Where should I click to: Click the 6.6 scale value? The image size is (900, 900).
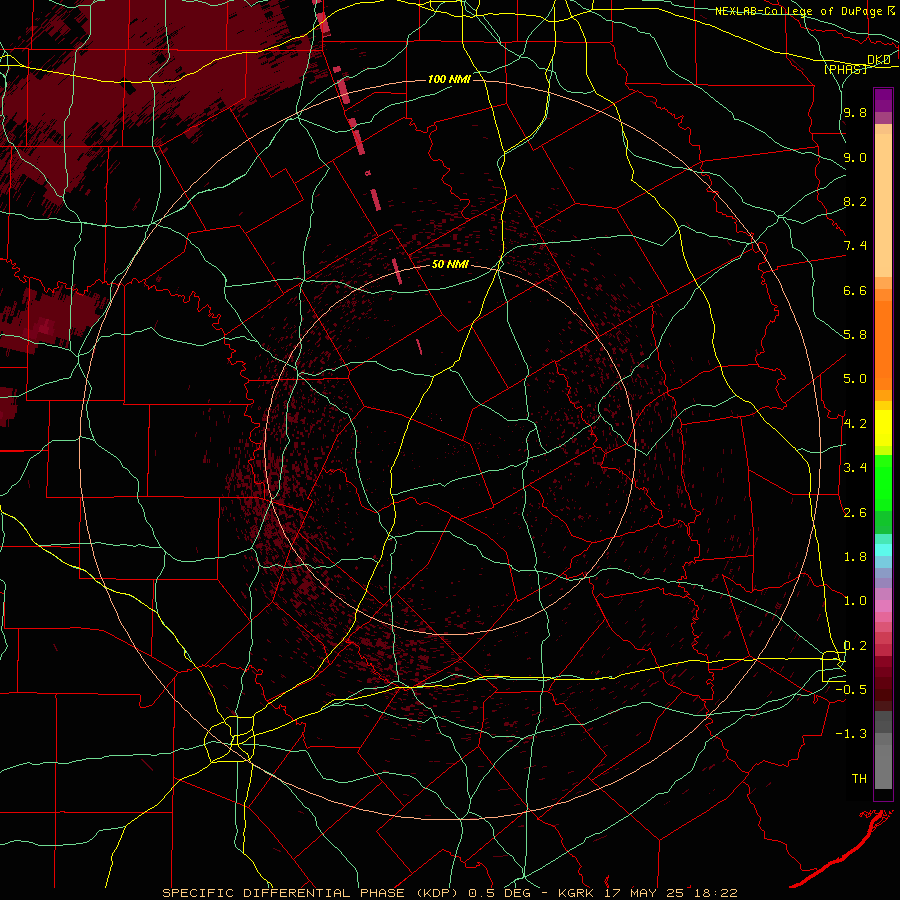point(855,290)
